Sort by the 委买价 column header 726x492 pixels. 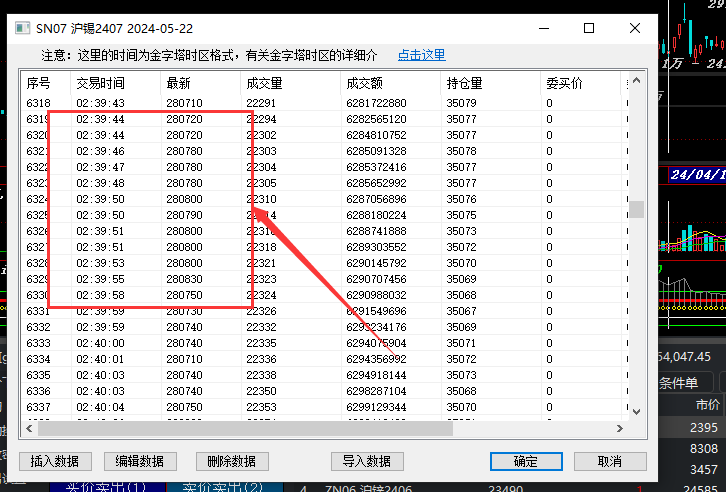(x=580, y=83)
